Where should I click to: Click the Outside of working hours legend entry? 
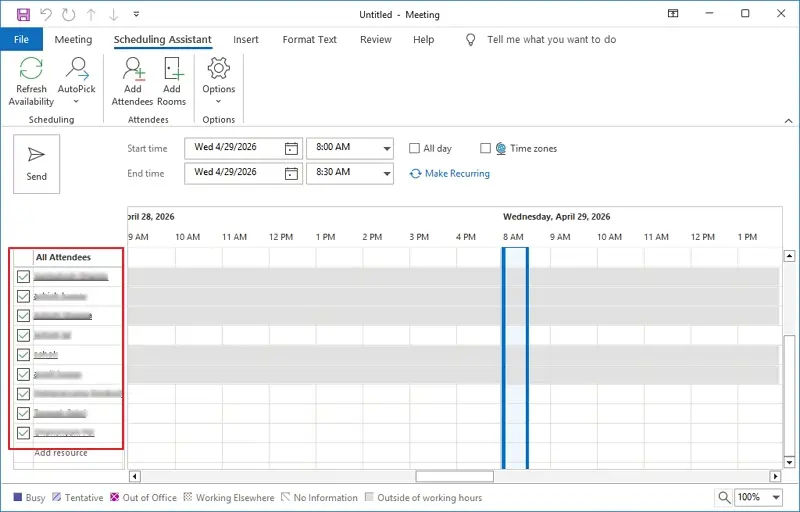[x=423, y=498]
